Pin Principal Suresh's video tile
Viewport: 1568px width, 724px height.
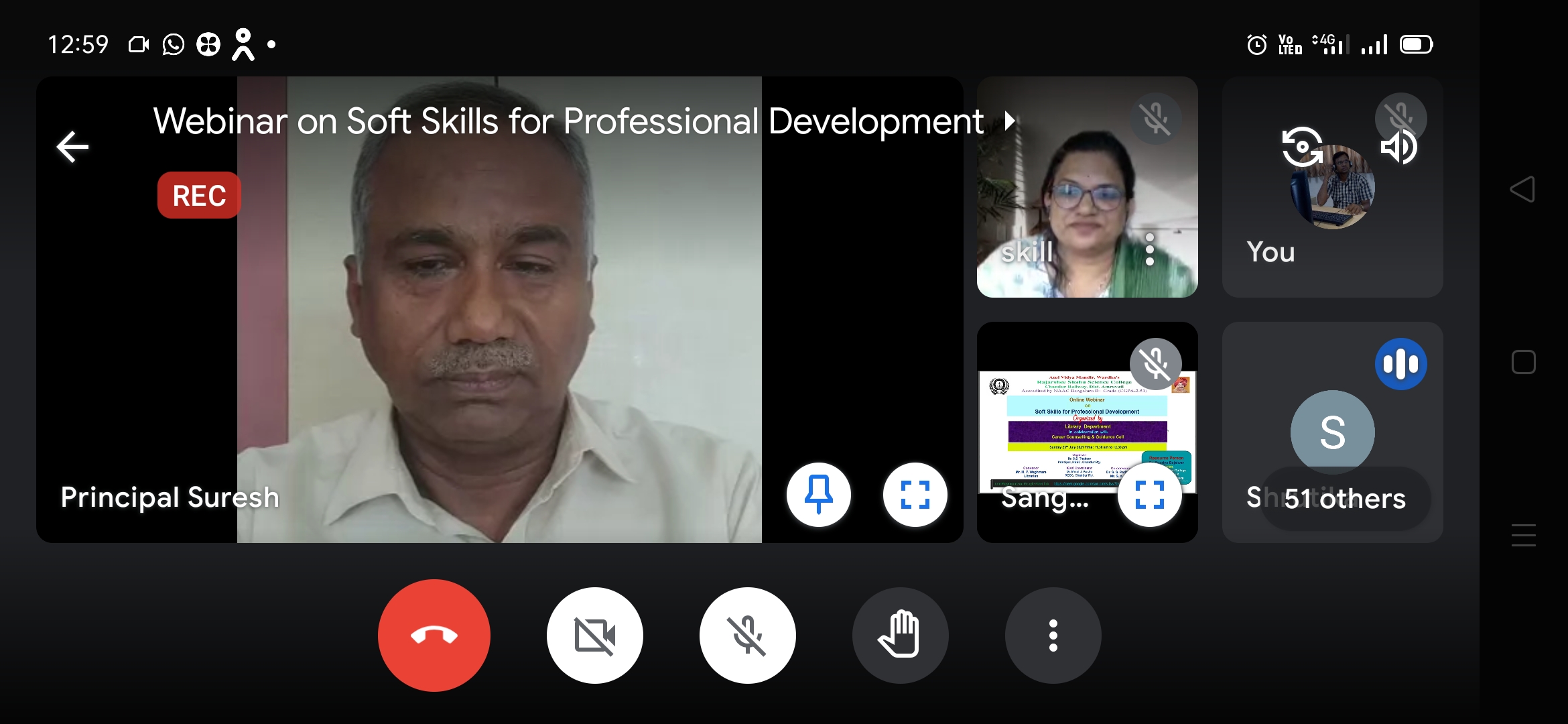[818, 495]
